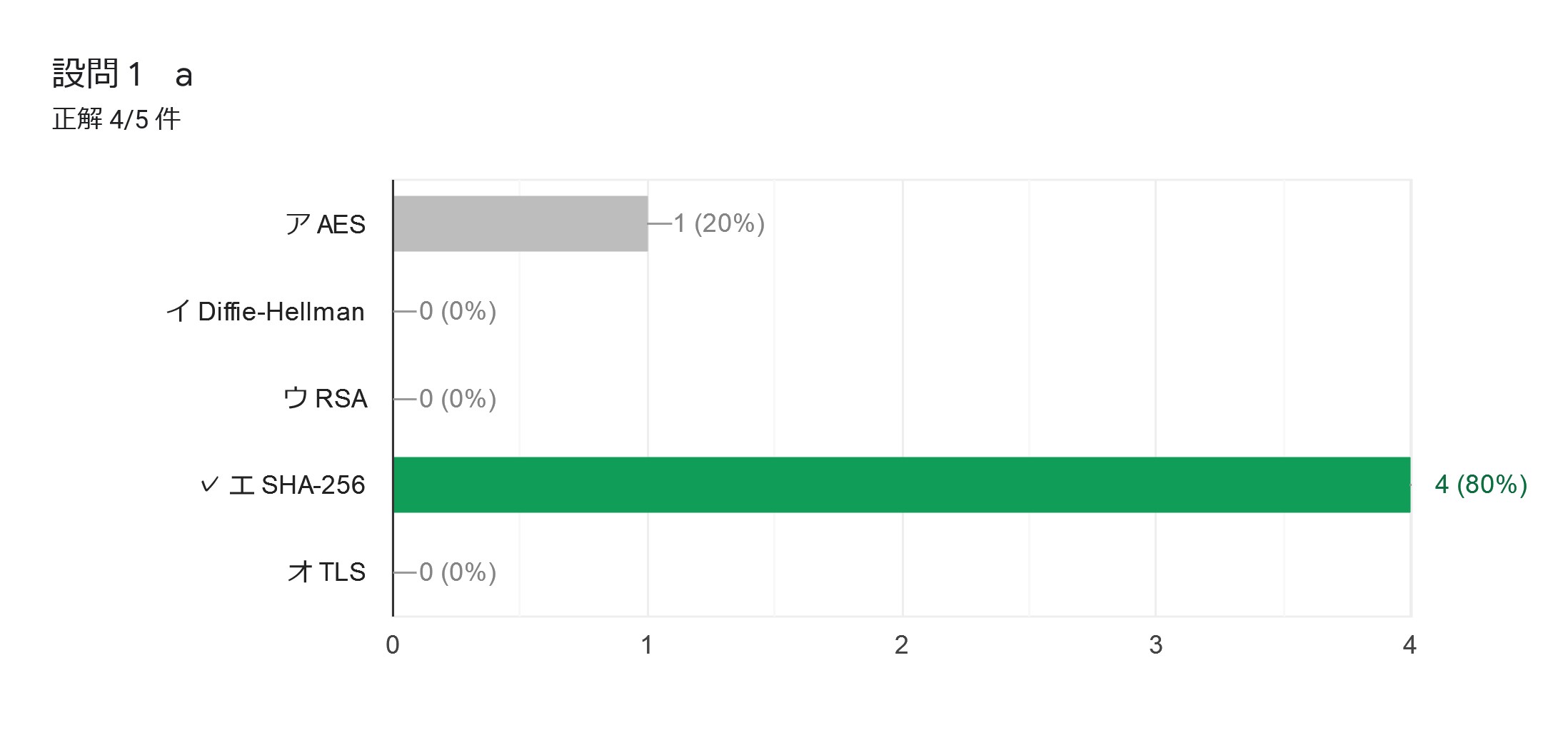Click the オ TLS option label
The height and width of the screenshot is (745, 1568).
click(327, 572)
